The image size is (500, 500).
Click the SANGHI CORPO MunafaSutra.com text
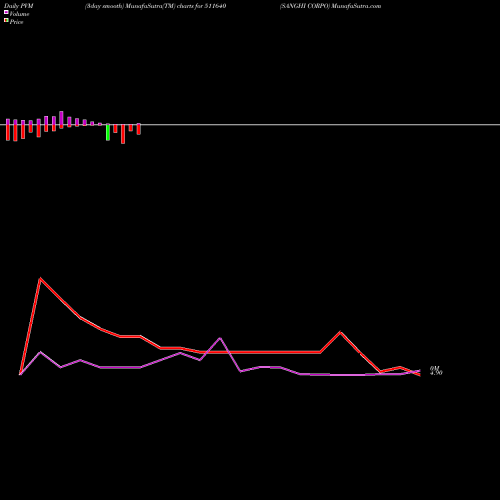(331, 6)
